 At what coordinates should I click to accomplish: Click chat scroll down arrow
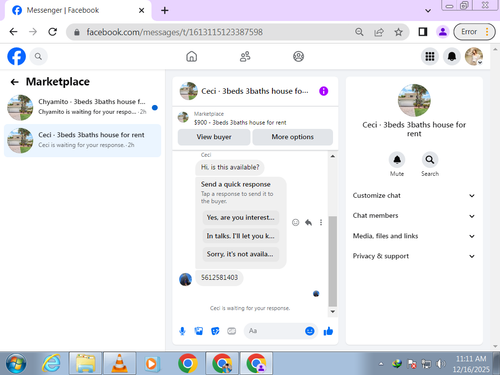click(x=332, y=312)
